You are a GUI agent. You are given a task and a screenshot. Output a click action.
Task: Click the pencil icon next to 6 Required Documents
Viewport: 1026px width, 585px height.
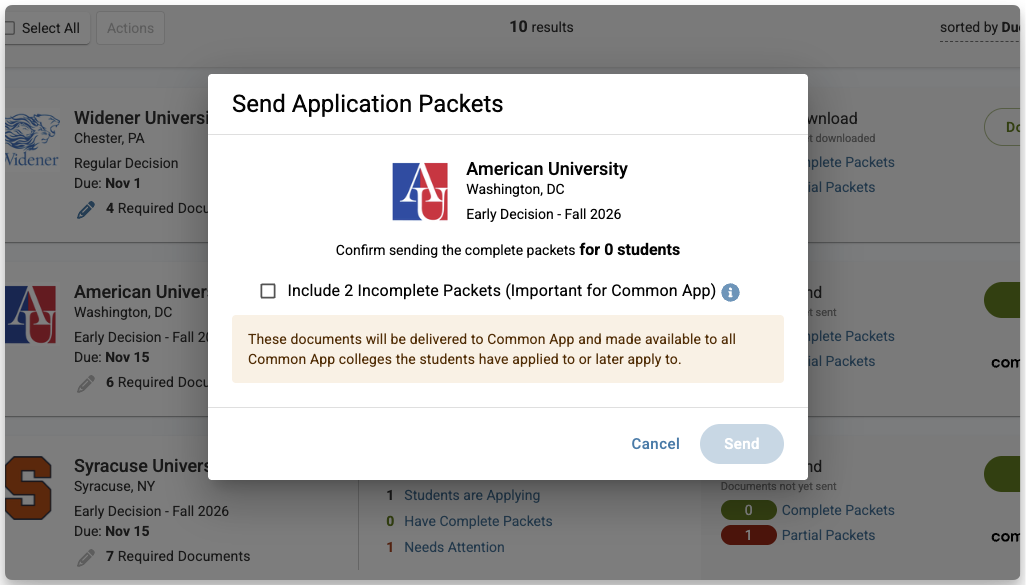pyautogui.click(x=86, y=383)
